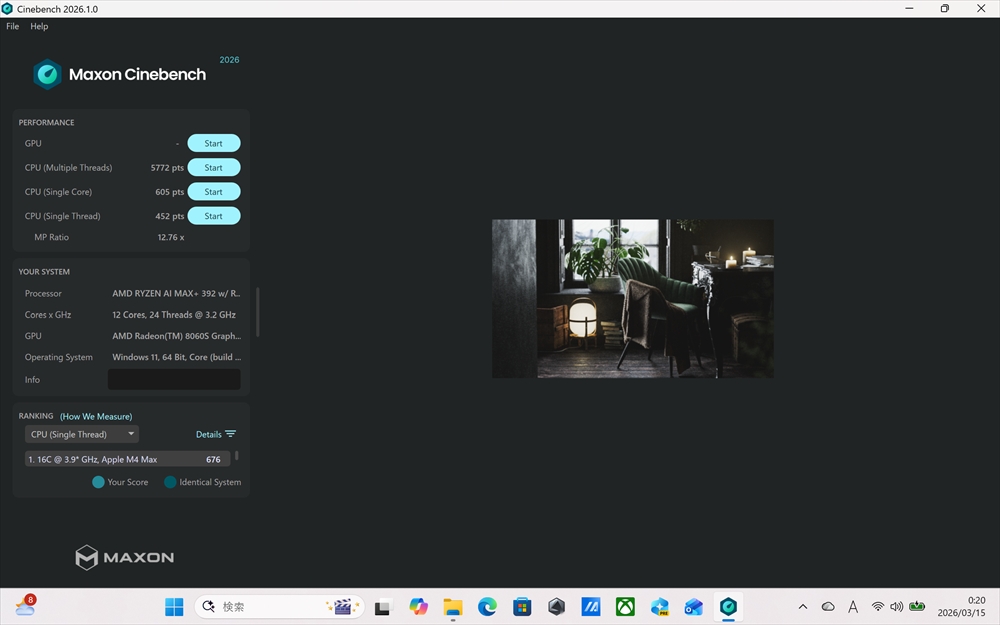1000x625 pixels.
Task: Open the Xbox app from the taskbar
Action: 625,607
